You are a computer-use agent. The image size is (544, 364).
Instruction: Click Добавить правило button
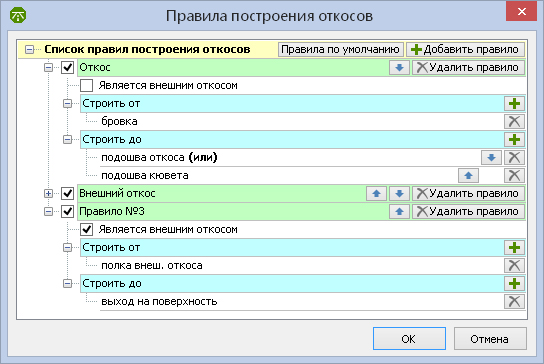465,49
